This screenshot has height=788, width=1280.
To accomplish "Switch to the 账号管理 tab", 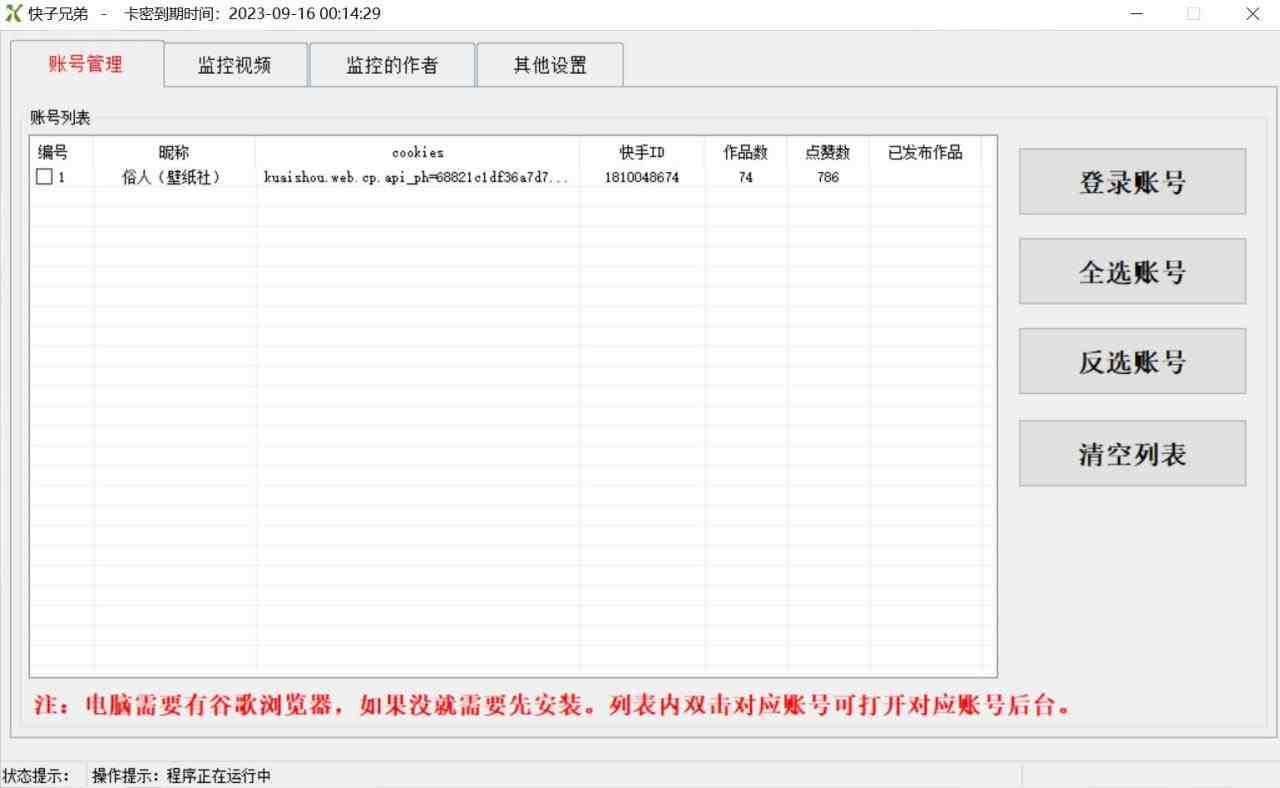I will point(86,65).
